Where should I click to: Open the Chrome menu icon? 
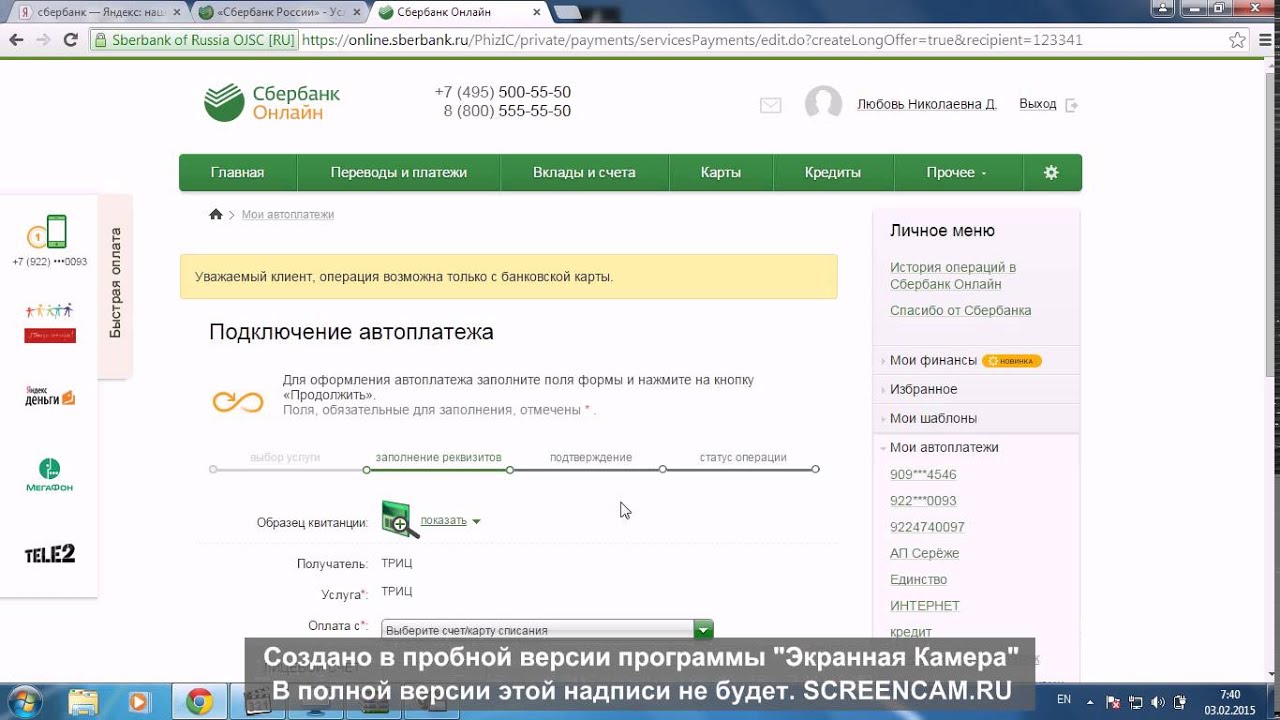click(1263, 40)
